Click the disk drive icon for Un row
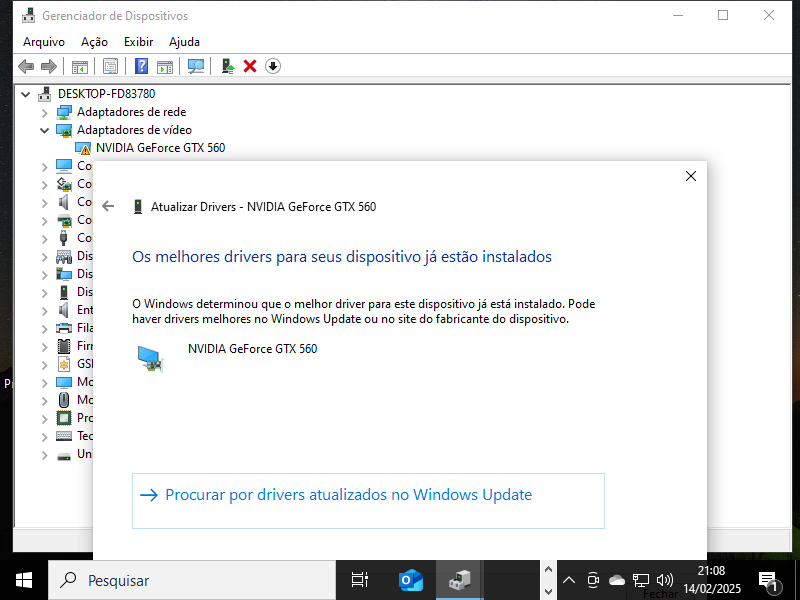 (64, 456)
